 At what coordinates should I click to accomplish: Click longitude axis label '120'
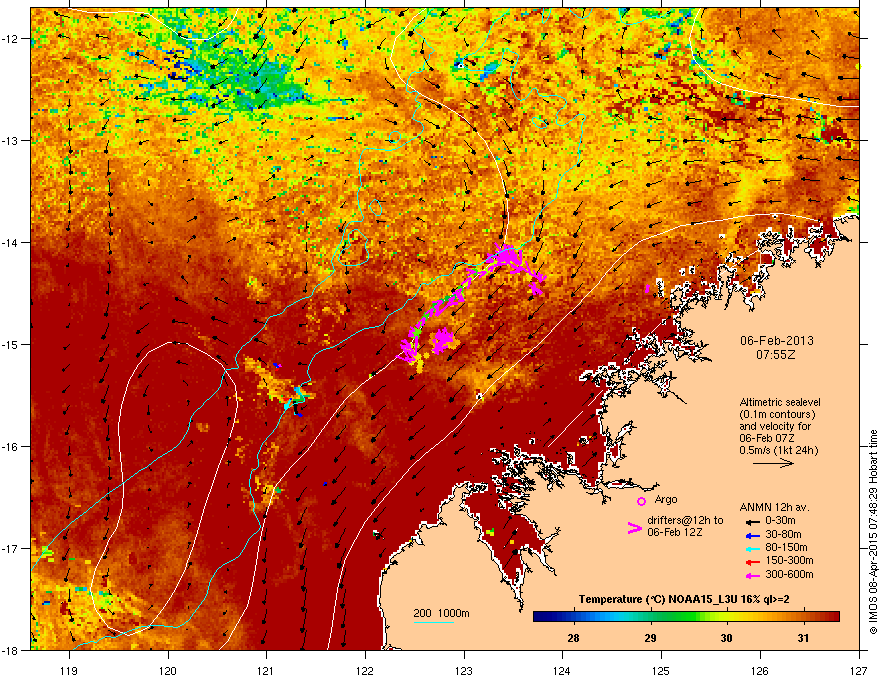click(x=168, y=670)
